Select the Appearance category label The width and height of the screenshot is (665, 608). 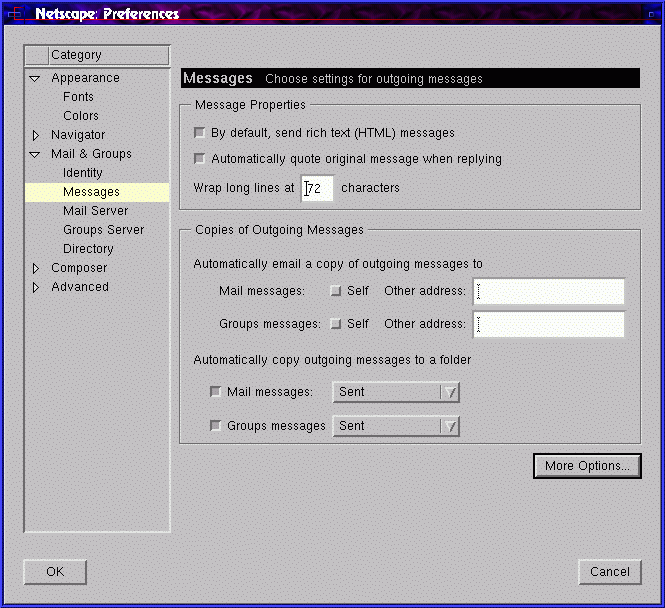(x=85, y=78)
